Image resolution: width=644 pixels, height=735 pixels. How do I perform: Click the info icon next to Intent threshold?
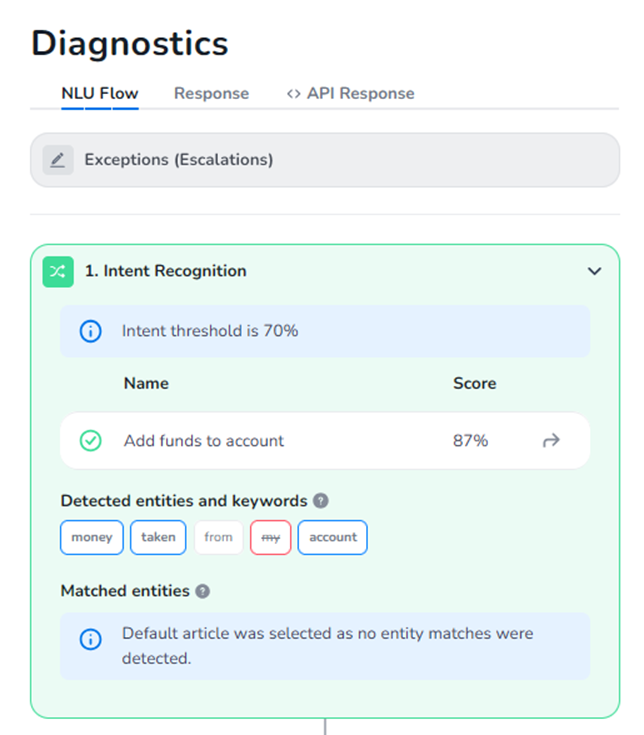point(90,331)
